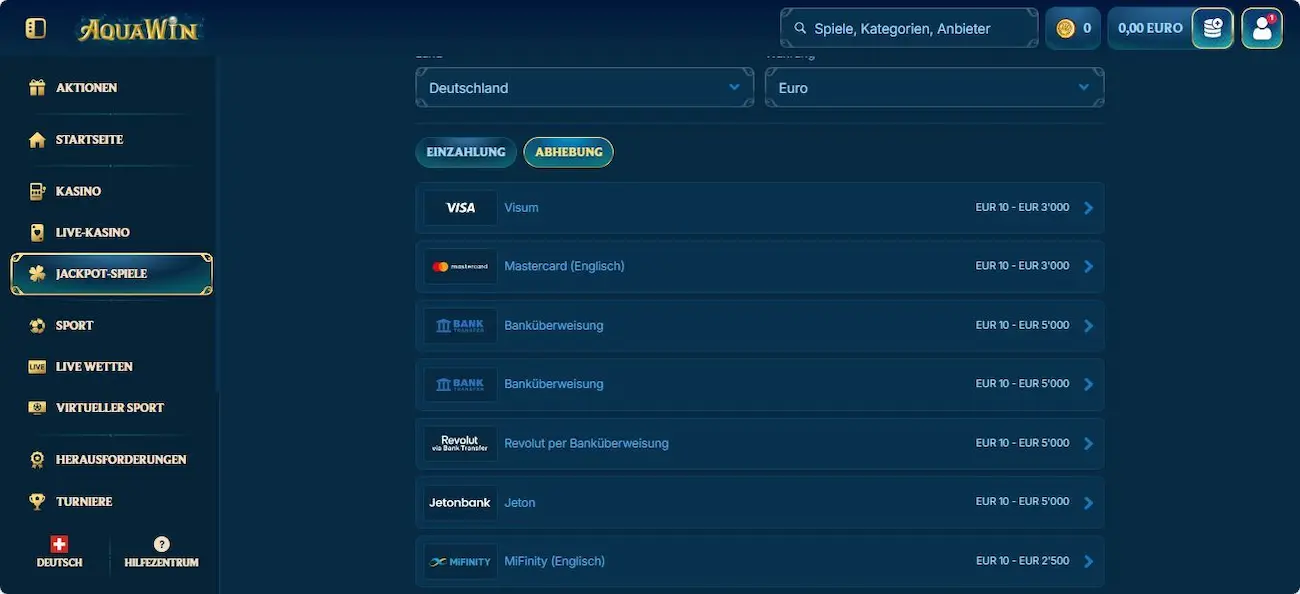This screenshot has height=594, width=1300.
Task: Click the VISA logo
Action: 460,208
